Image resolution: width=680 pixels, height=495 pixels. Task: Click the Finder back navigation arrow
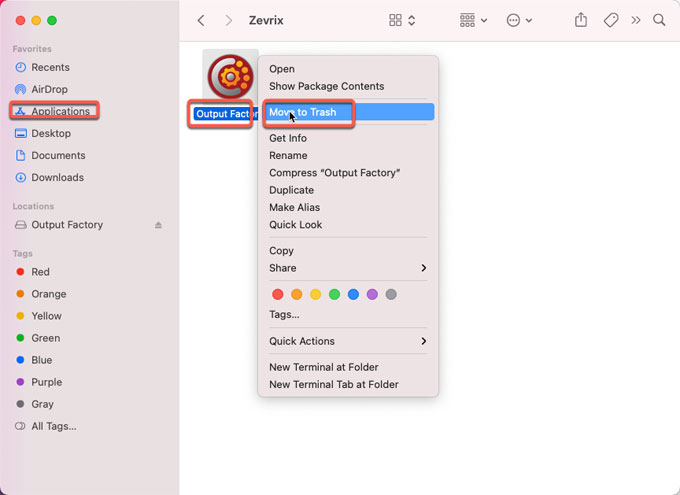pos(201,20)
